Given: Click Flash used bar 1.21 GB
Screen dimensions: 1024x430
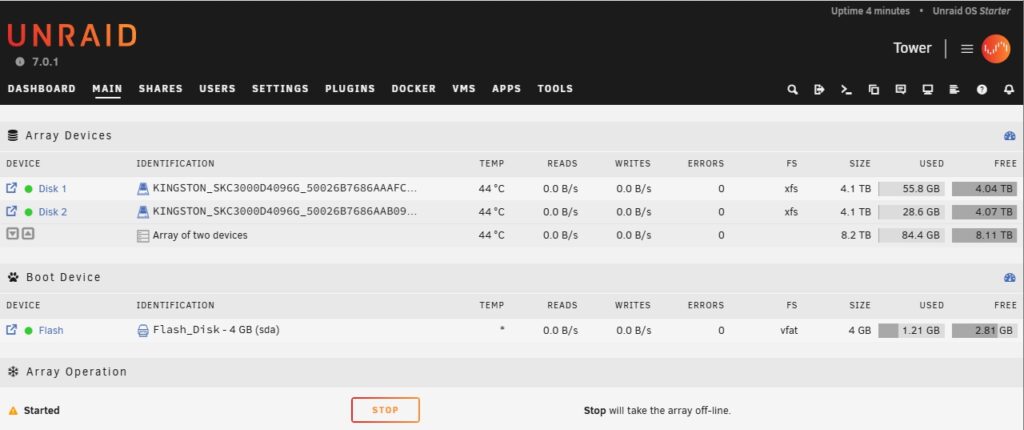Looking at the screenshot, I should point(911,331).
